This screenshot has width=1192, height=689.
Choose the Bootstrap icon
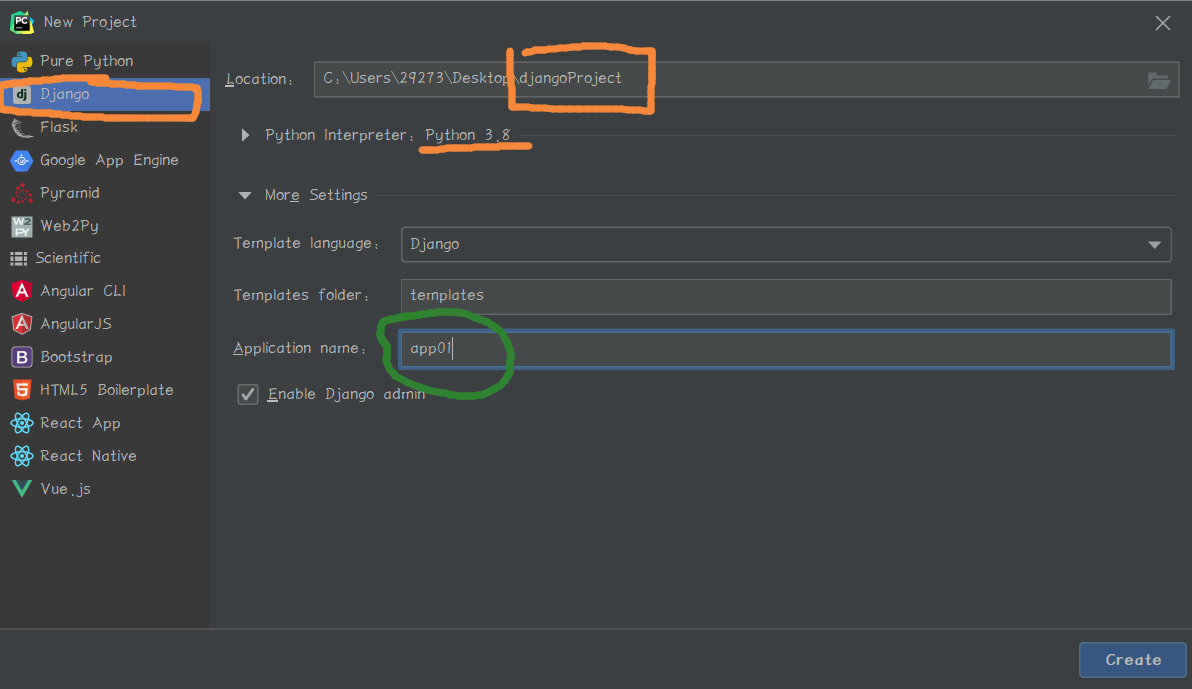click(x=21, y=357)
